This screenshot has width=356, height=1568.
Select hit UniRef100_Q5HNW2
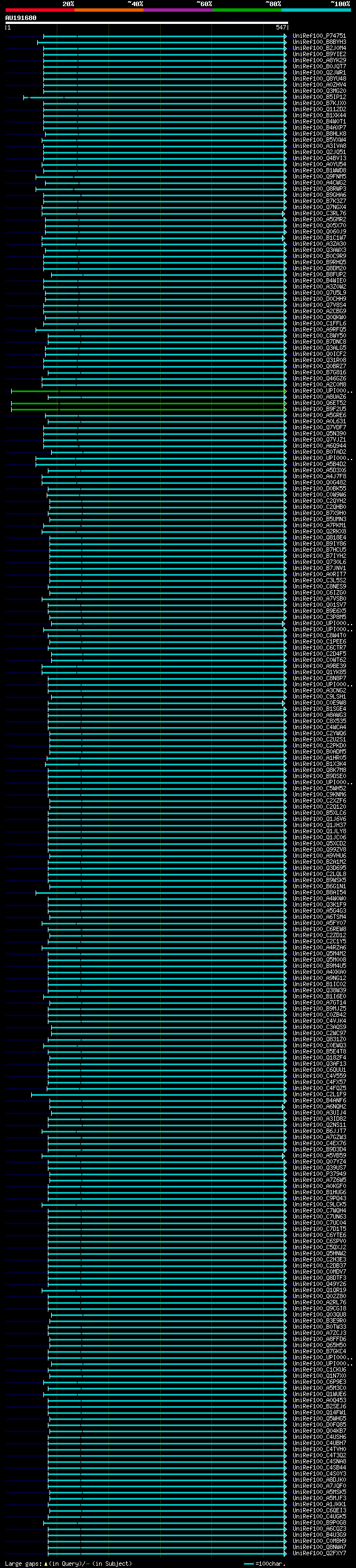pos(319,1253)
